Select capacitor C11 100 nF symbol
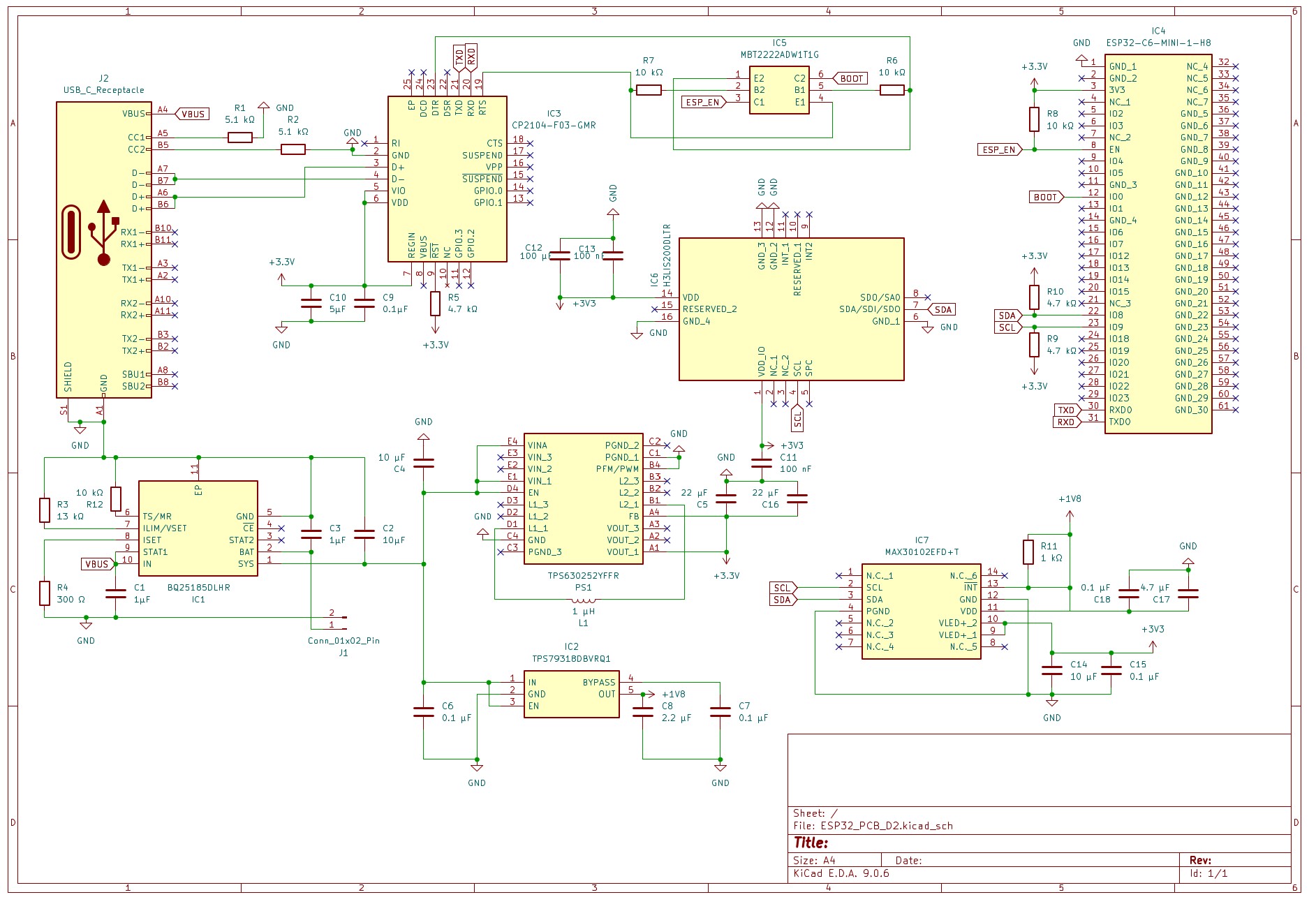 (x=762, y=463)
